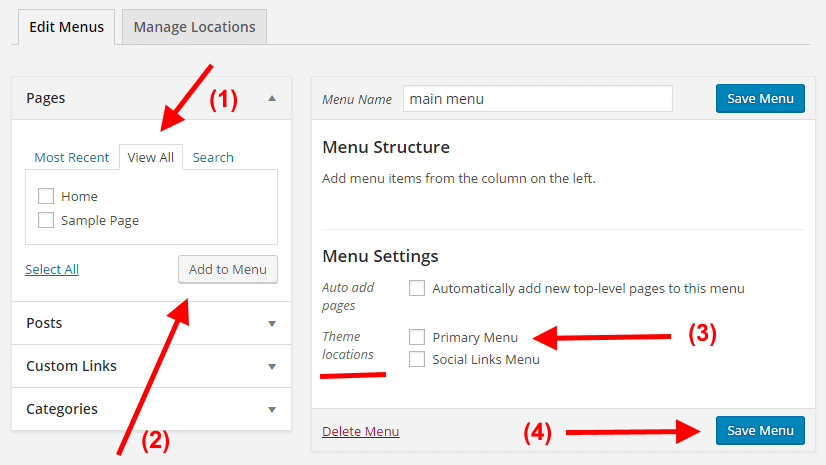Click the top Save Menu button
Image resolution: width=826 pixels, height=465 pixels.
pyautogui.click(x=760, y=98)
